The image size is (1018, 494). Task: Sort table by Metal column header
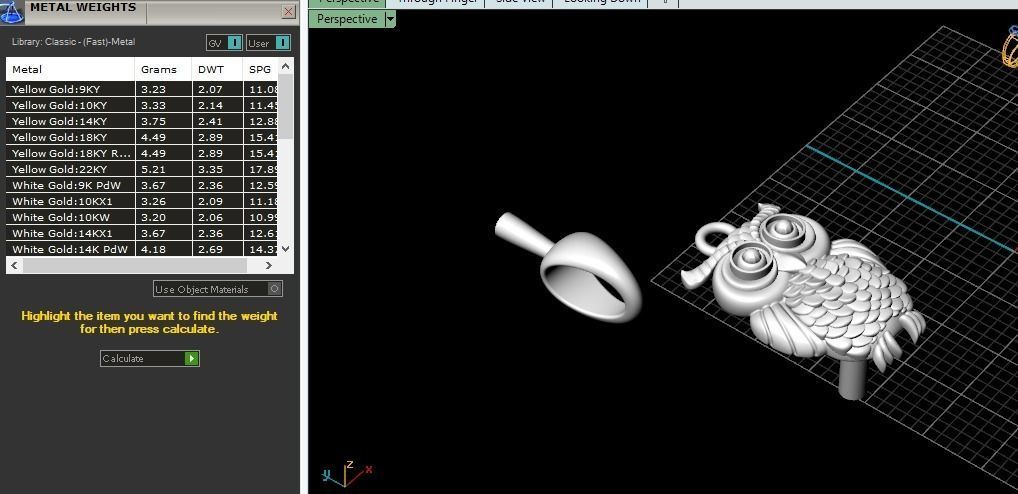tap(70, 69)
